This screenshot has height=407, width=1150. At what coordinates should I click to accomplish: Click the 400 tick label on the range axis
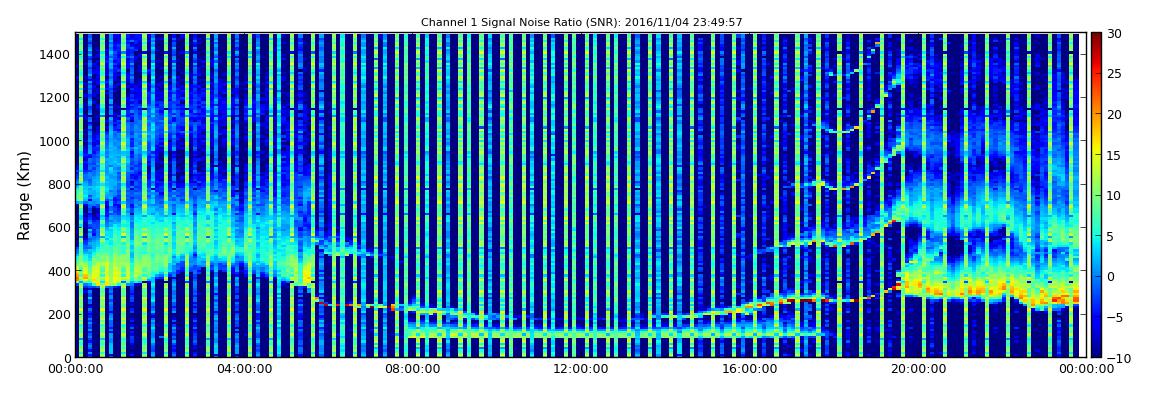coord(59,271)
